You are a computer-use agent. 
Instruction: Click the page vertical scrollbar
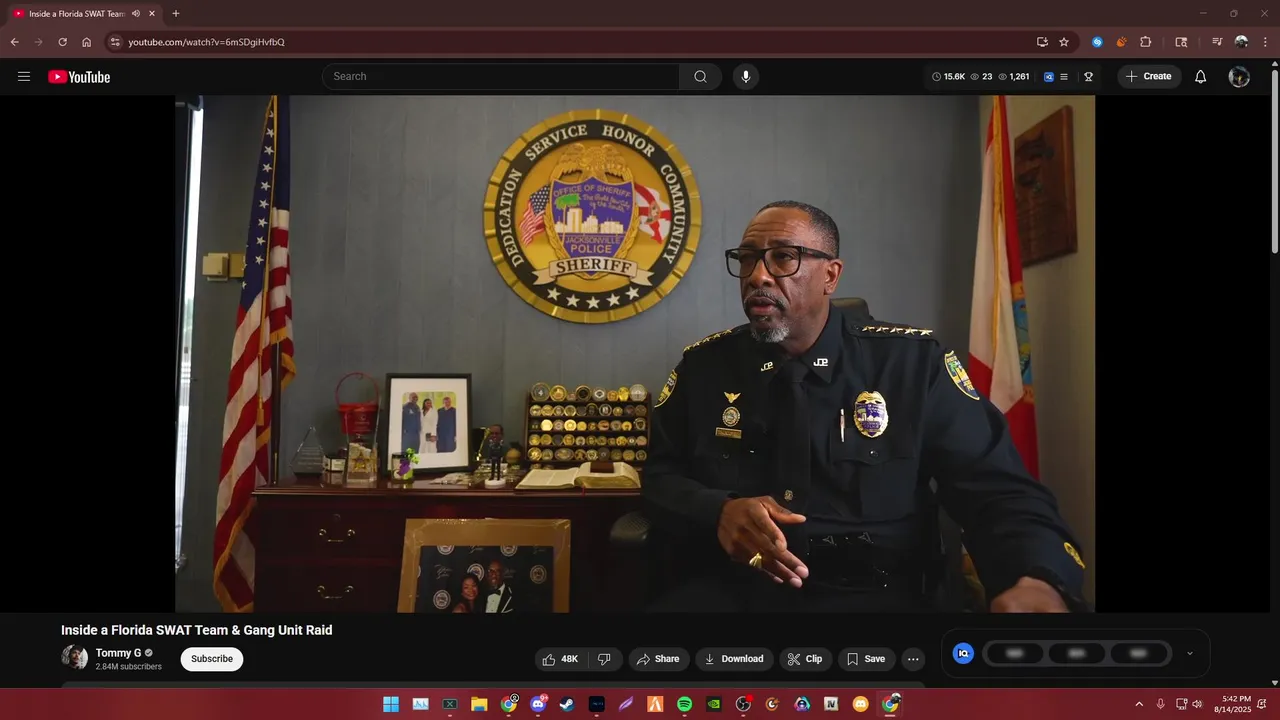pyautogui.click(x=1274, y=160)
